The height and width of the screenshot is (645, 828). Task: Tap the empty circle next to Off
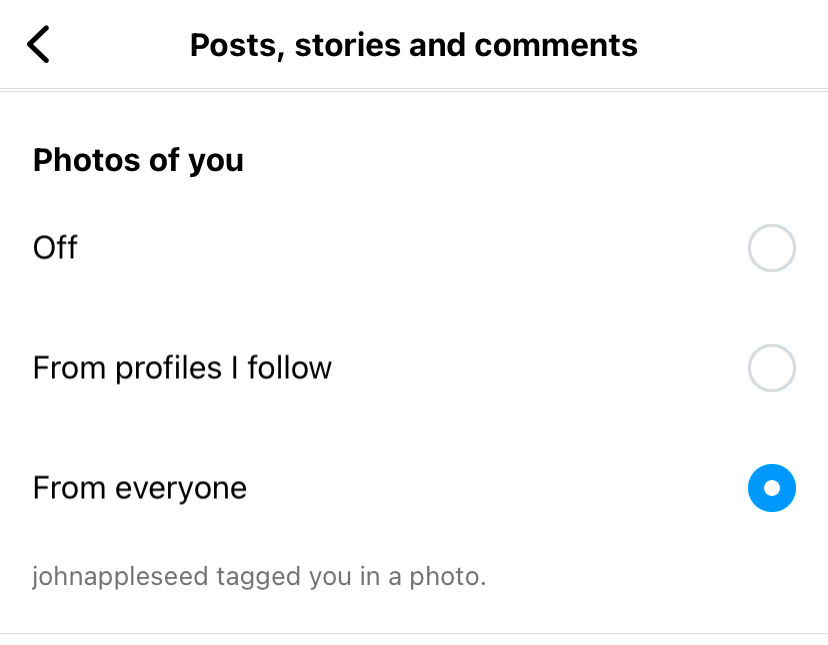click(771, 247)
